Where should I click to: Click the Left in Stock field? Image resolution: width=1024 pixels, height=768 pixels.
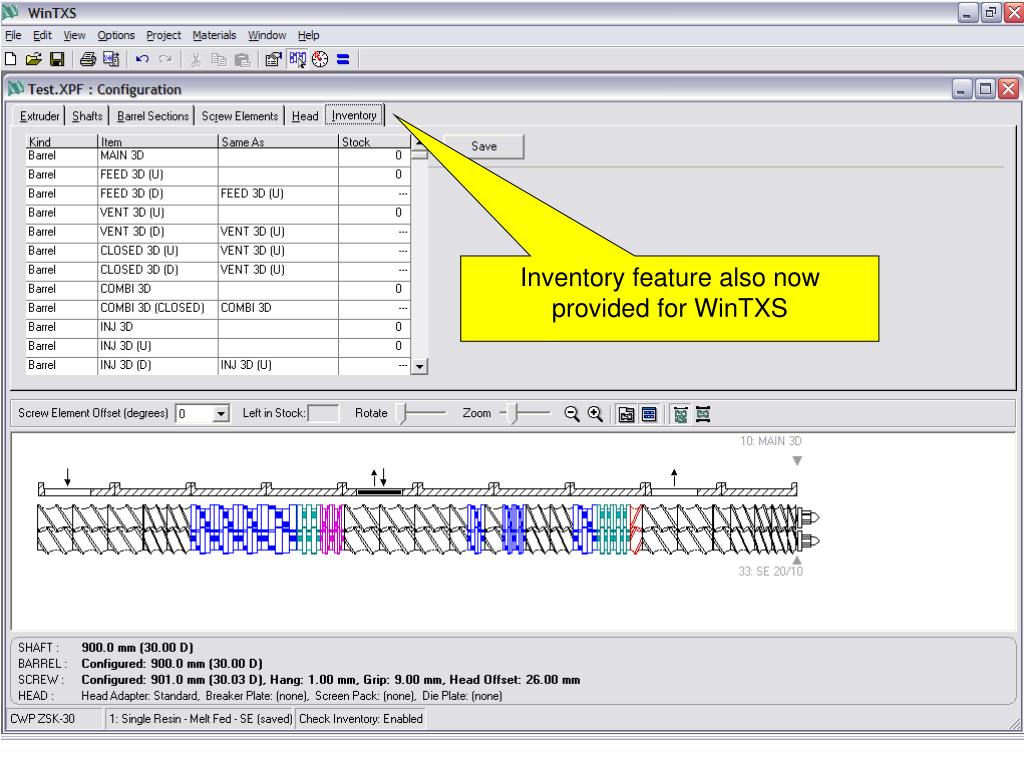click(323, 413)
